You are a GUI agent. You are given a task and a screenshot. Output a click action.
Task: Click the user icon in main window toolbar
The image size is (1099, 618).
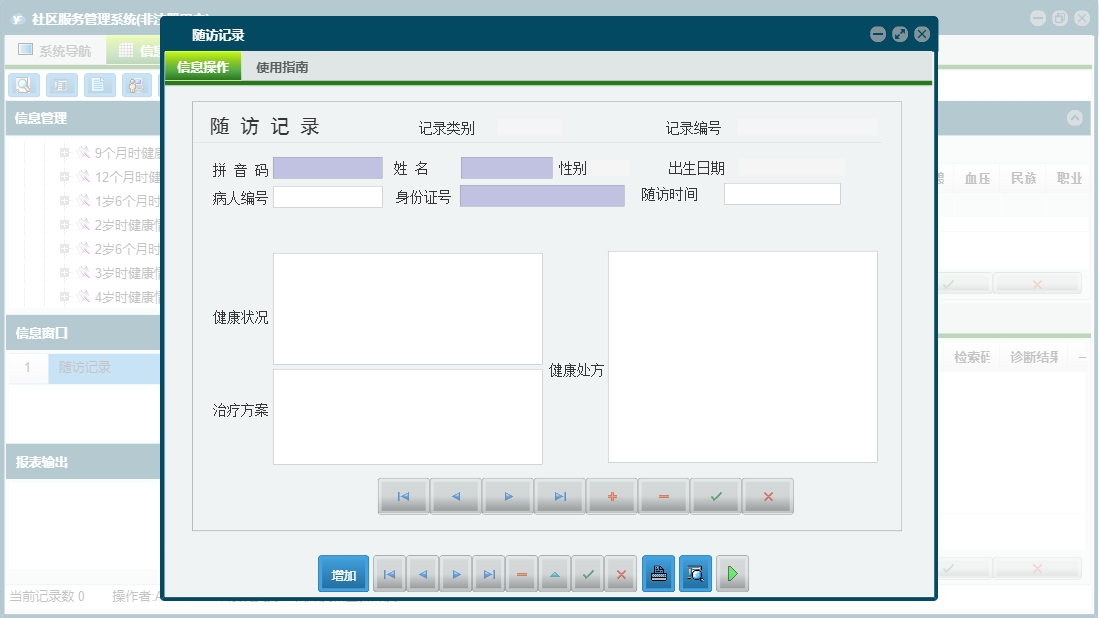137,85
